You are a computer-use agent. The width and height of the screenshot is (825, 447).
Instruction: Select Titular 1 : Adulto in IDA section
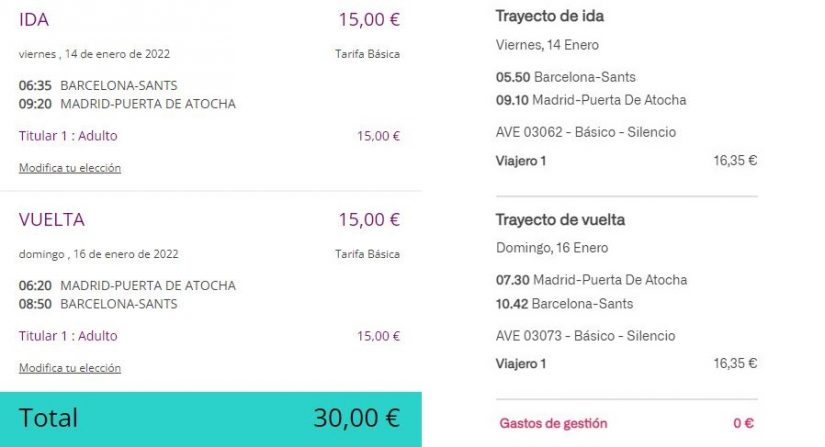point(68,136)
